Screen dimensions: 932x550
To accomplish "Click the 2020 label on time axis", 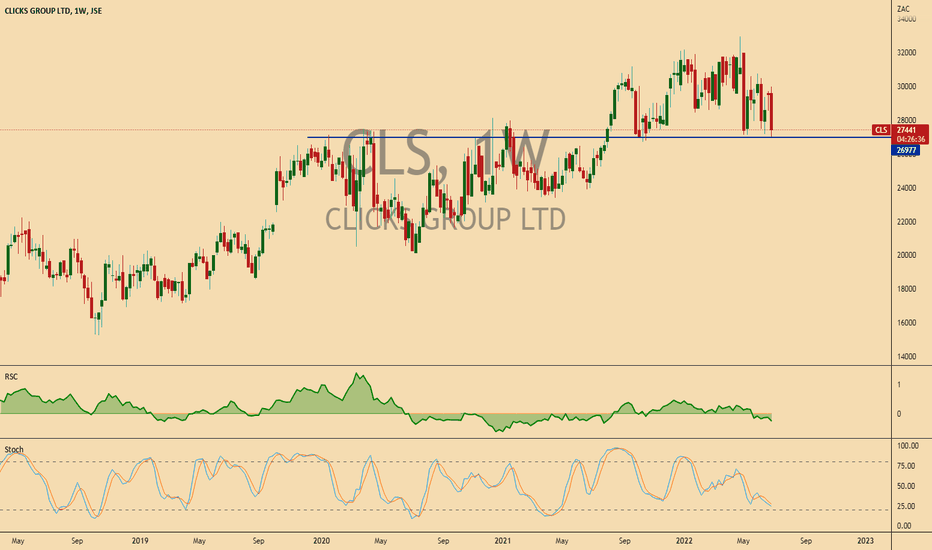I will point(321,541).
